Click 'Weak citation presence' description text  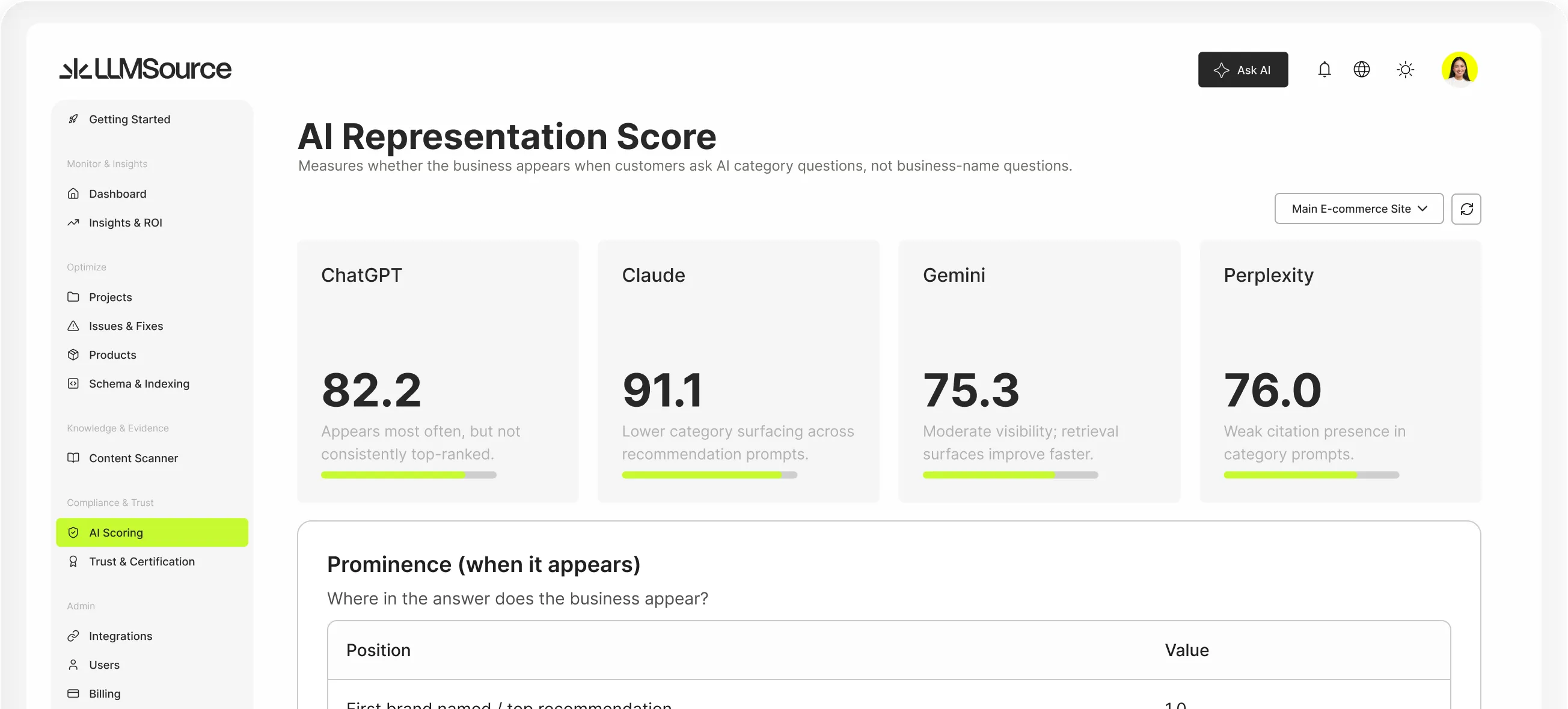pos(1314,443)
